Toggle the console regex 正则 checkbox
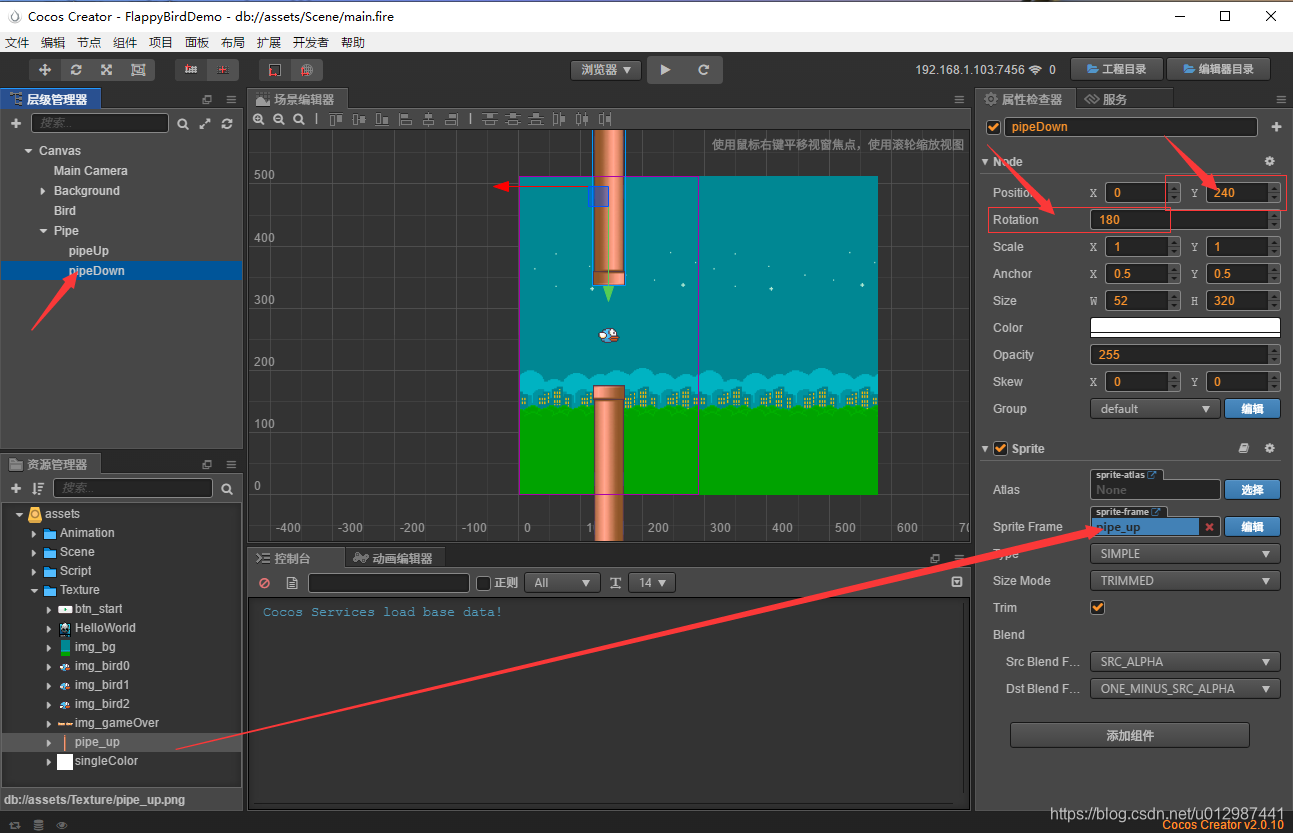1293x833 pixels. (483, 583)
